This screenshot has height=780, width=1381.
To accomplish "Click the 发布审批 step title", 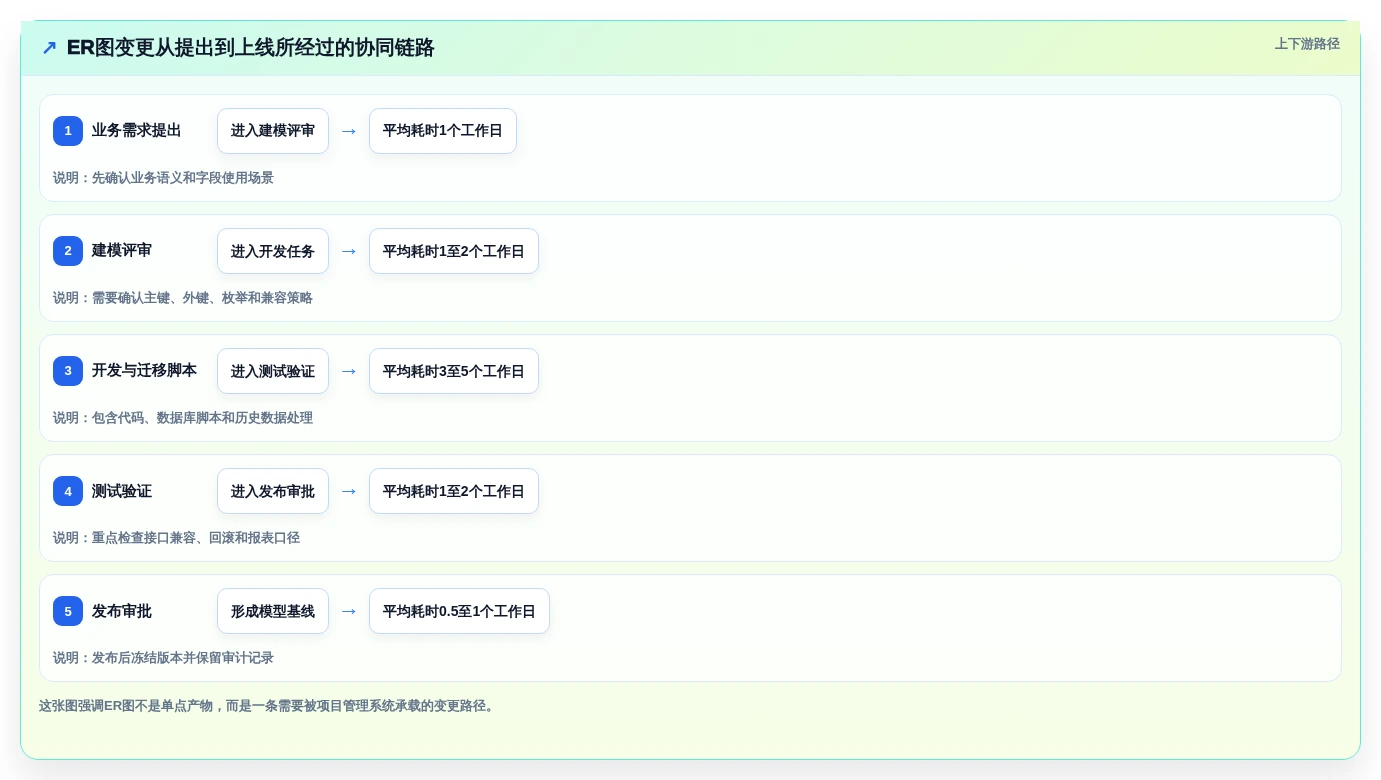I will point(122,610).
